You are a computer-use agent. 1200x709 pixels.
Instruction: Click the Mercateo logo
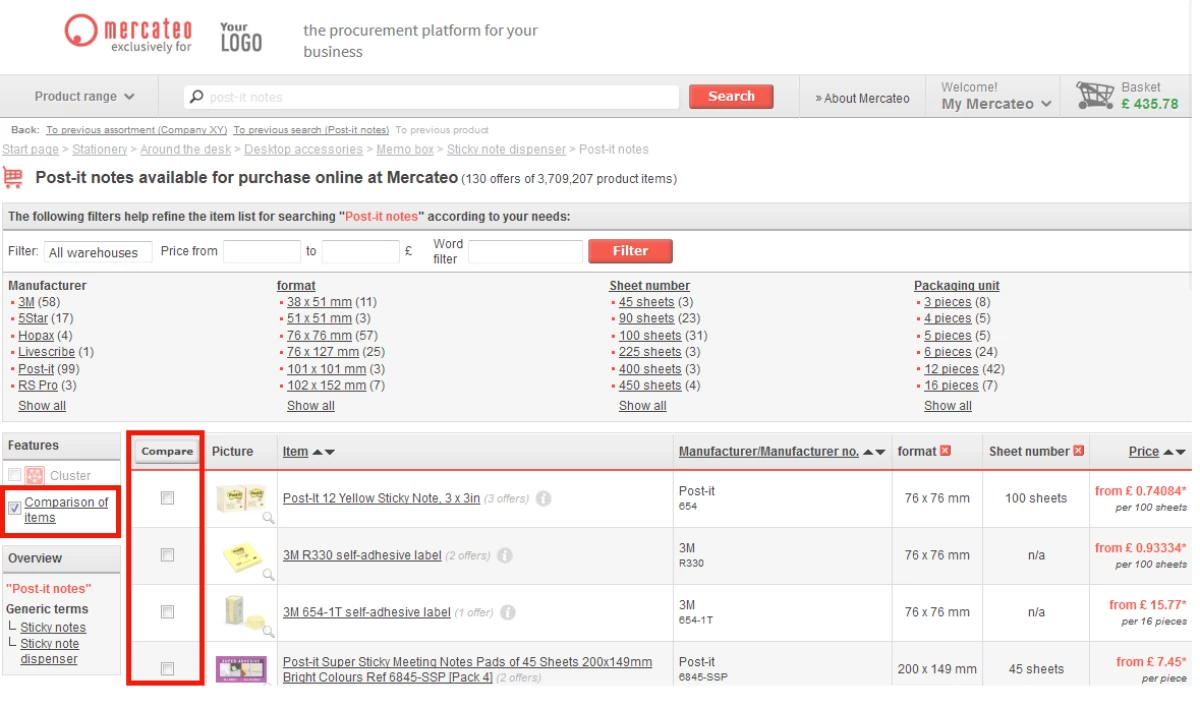click(128, 33)
